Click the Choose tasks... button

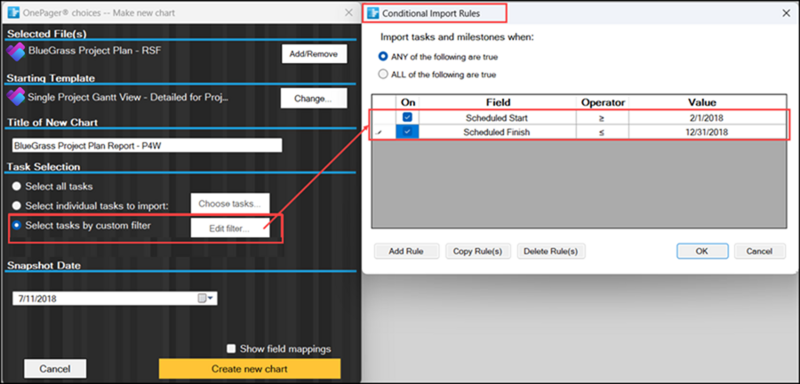coord(230,203)
